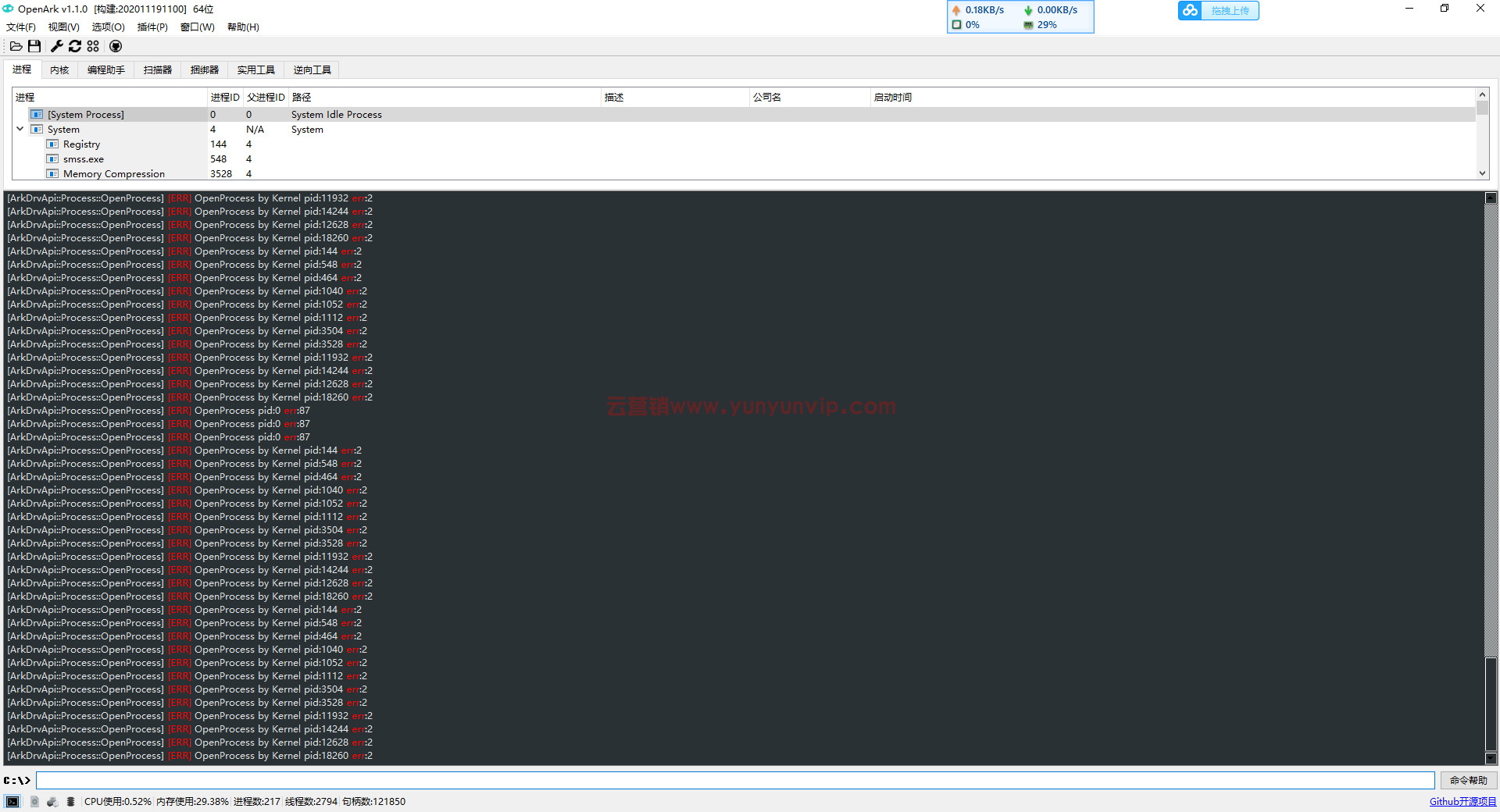1500x812 pixels.
Task: Select the smss.exe process row
Action: coord(744,159)
